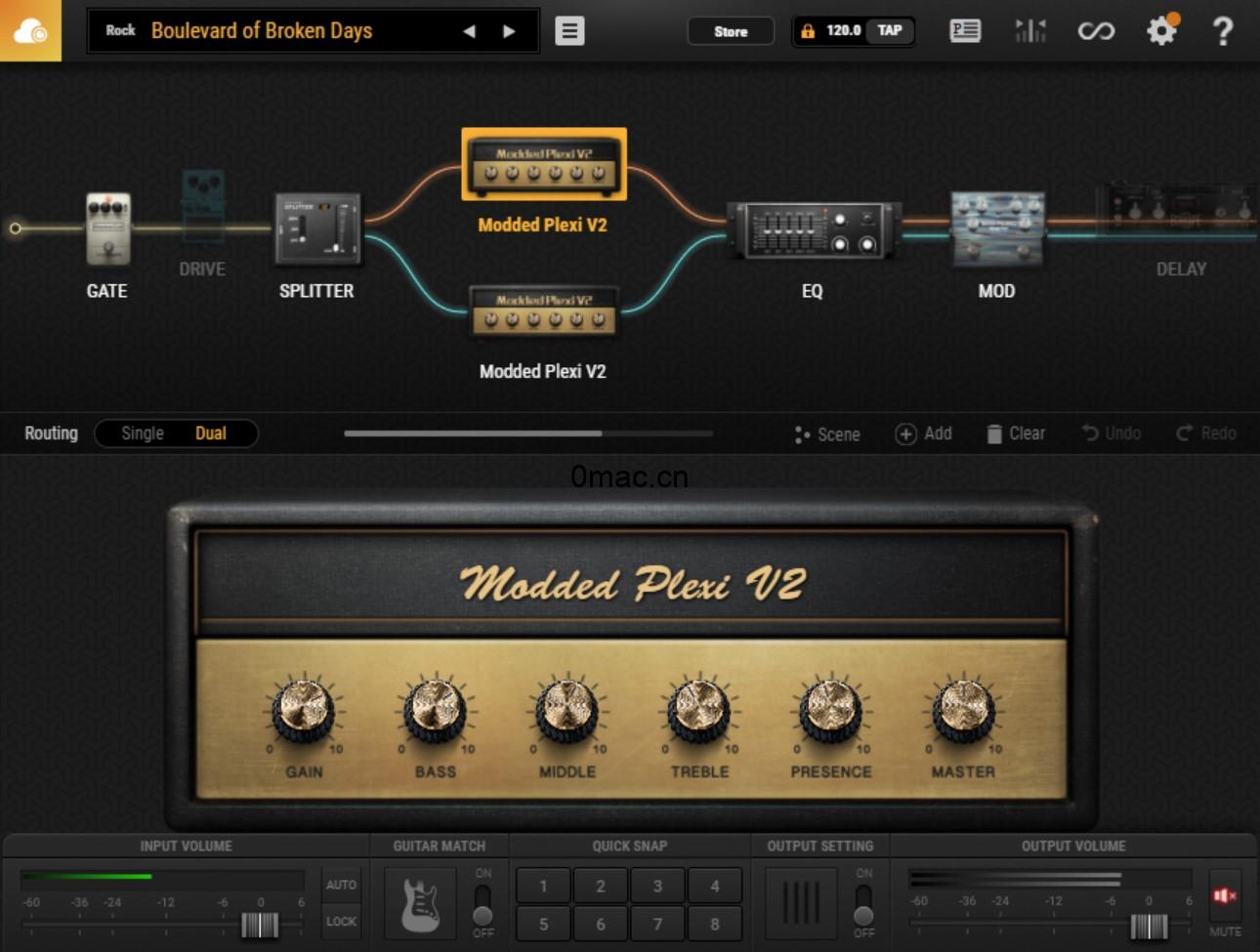Click the BASS knob
This screenshot has width=1260, height=952.
436,709
